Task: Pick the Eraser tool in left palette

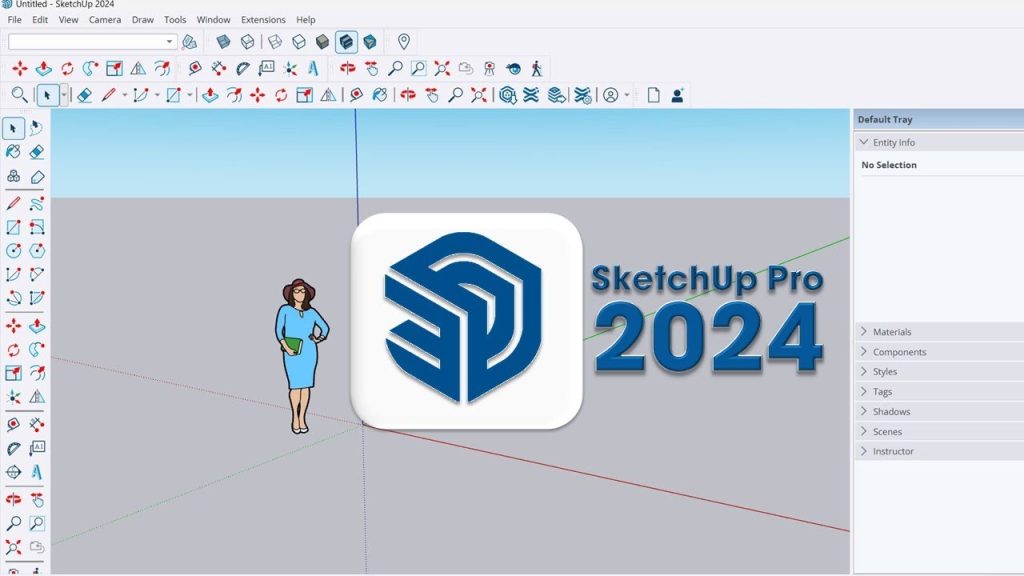Action: pyautogui.click(x=37, y=152)
